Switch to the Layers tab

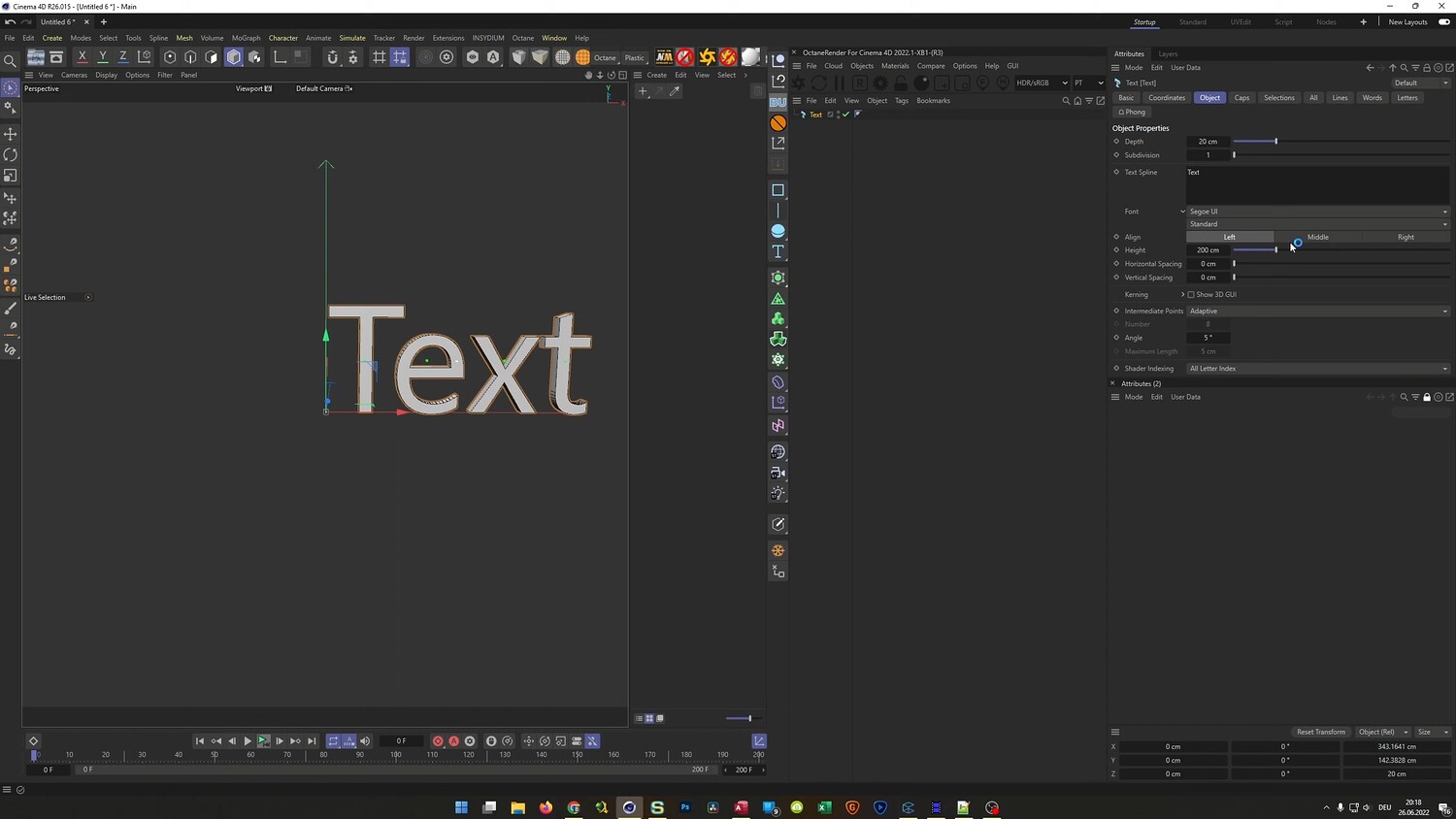point(1168,54)
